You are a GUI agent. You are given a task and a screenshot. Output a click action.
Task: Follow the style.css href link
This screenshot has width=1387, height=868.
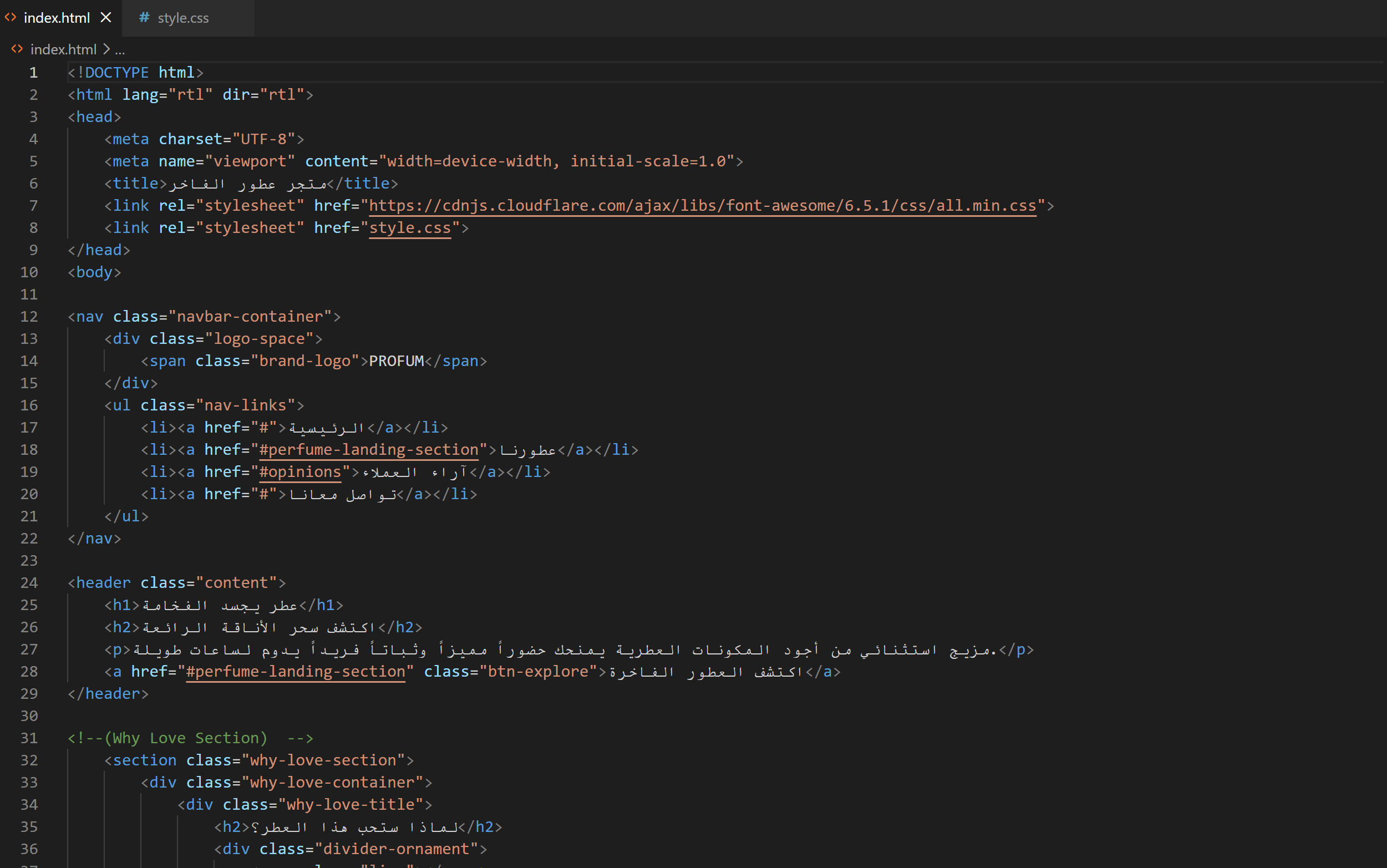(x=410, y=228)
